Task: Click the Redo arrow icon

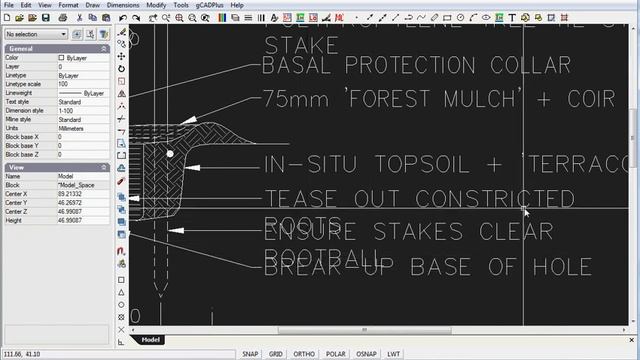Action: [136, 18]
